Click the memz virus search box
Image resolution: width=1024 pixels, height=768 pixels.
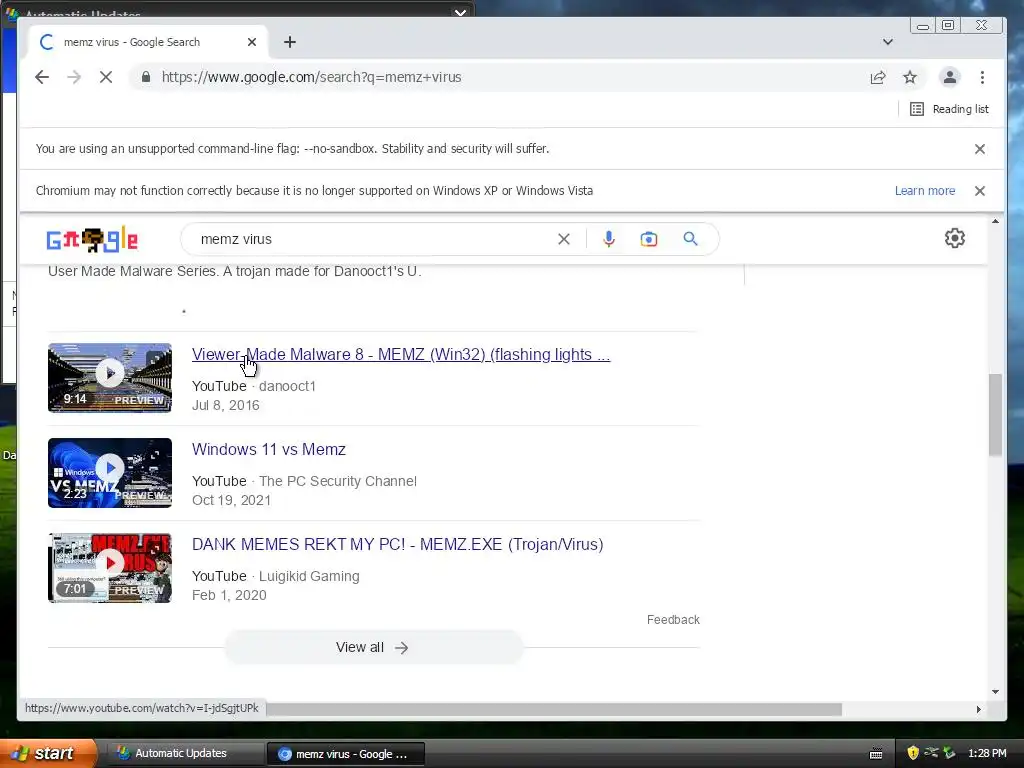[372, 239]
